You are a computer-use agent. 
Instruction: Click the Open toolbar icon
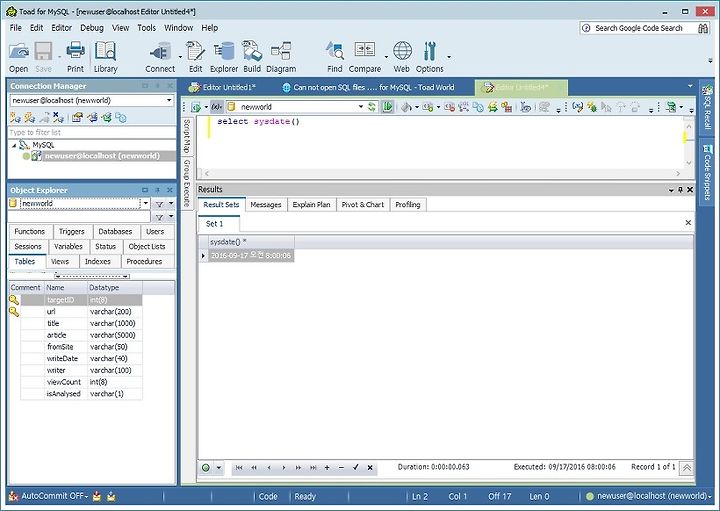[x=19, y=57]
